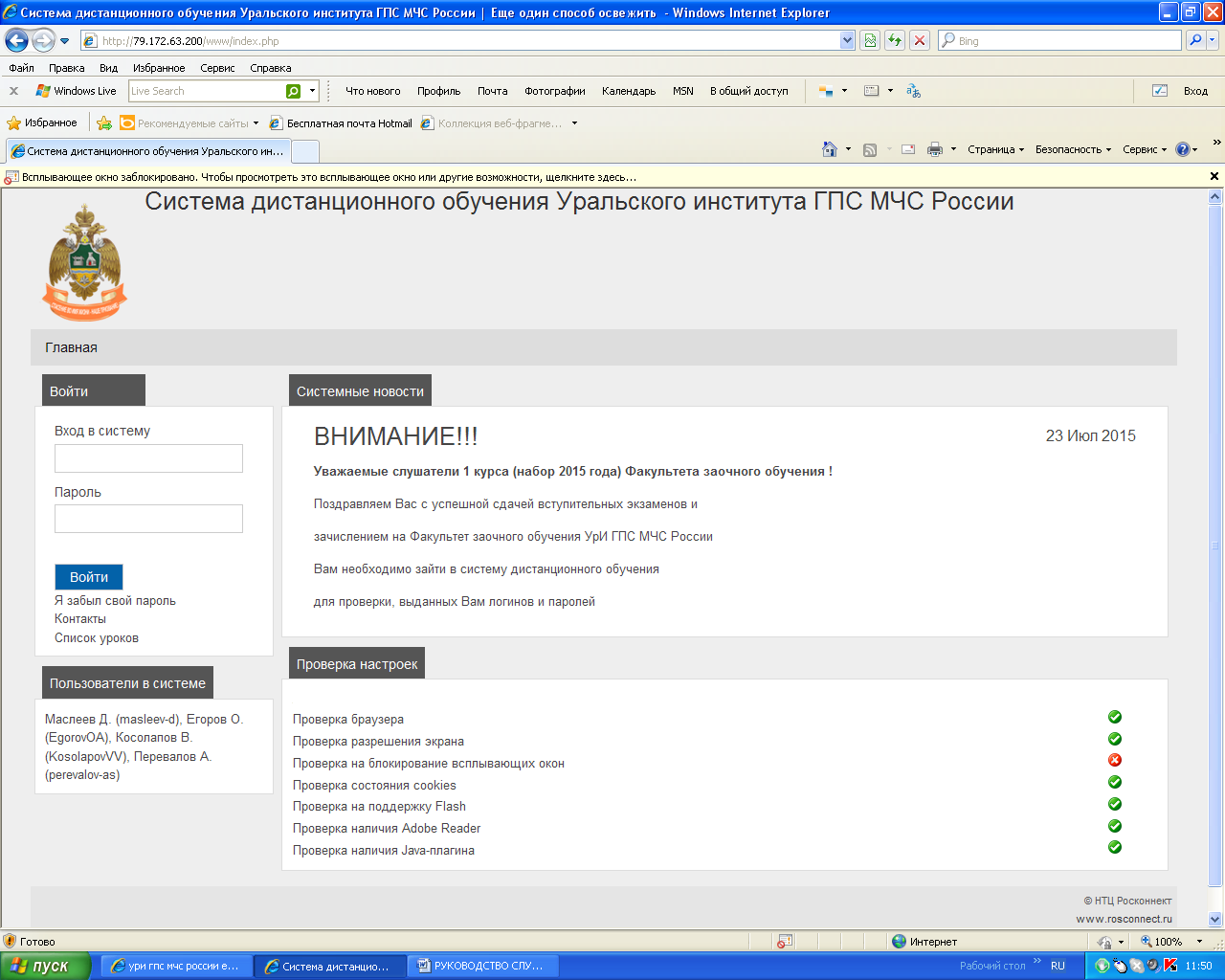Click the Рабочий стол taskbar toolbar
The height and width of the screenshot is (980, 1225).
[x=992, y=966]
